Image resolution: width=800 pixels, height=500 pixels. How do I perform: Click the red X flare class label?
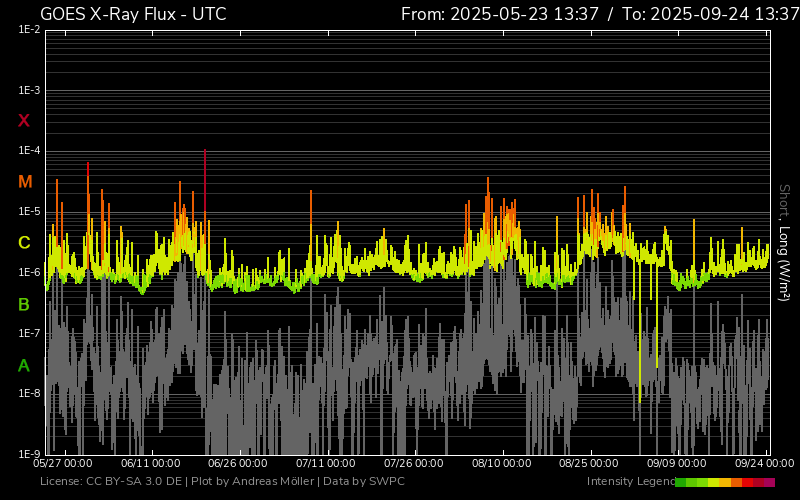pyautogui.click(x=24, y=121)
